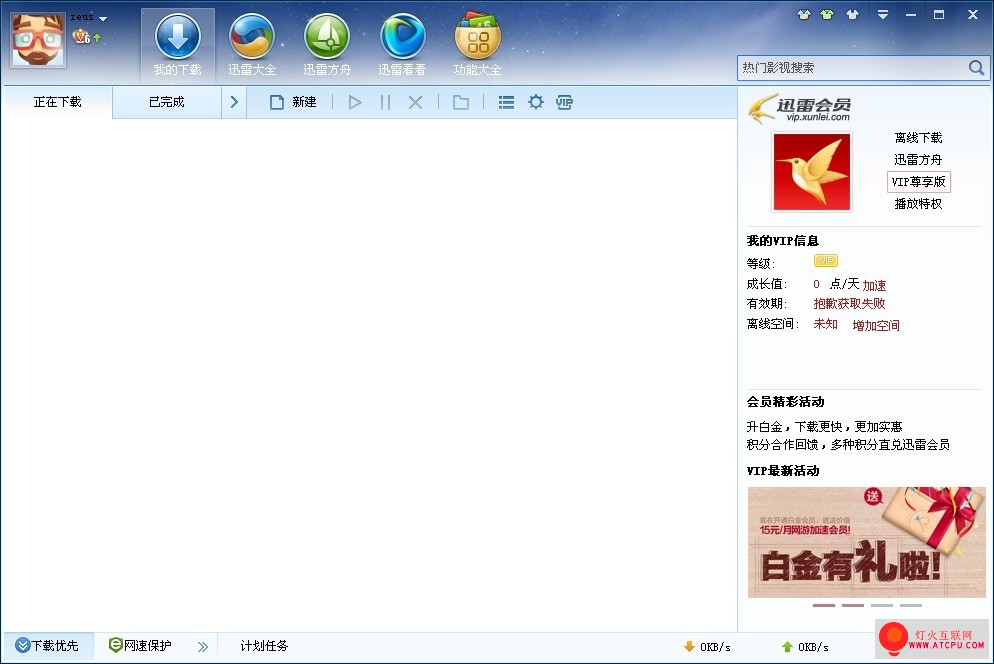The width and height of the screenshot is (994, 664).
Task: Select first banner indicator dash
Action: [823, 606]
